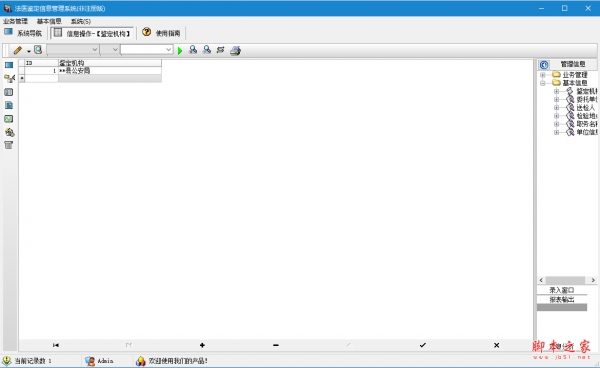
Task: Click the new row asterisk marker
Action: pos(22,78)
